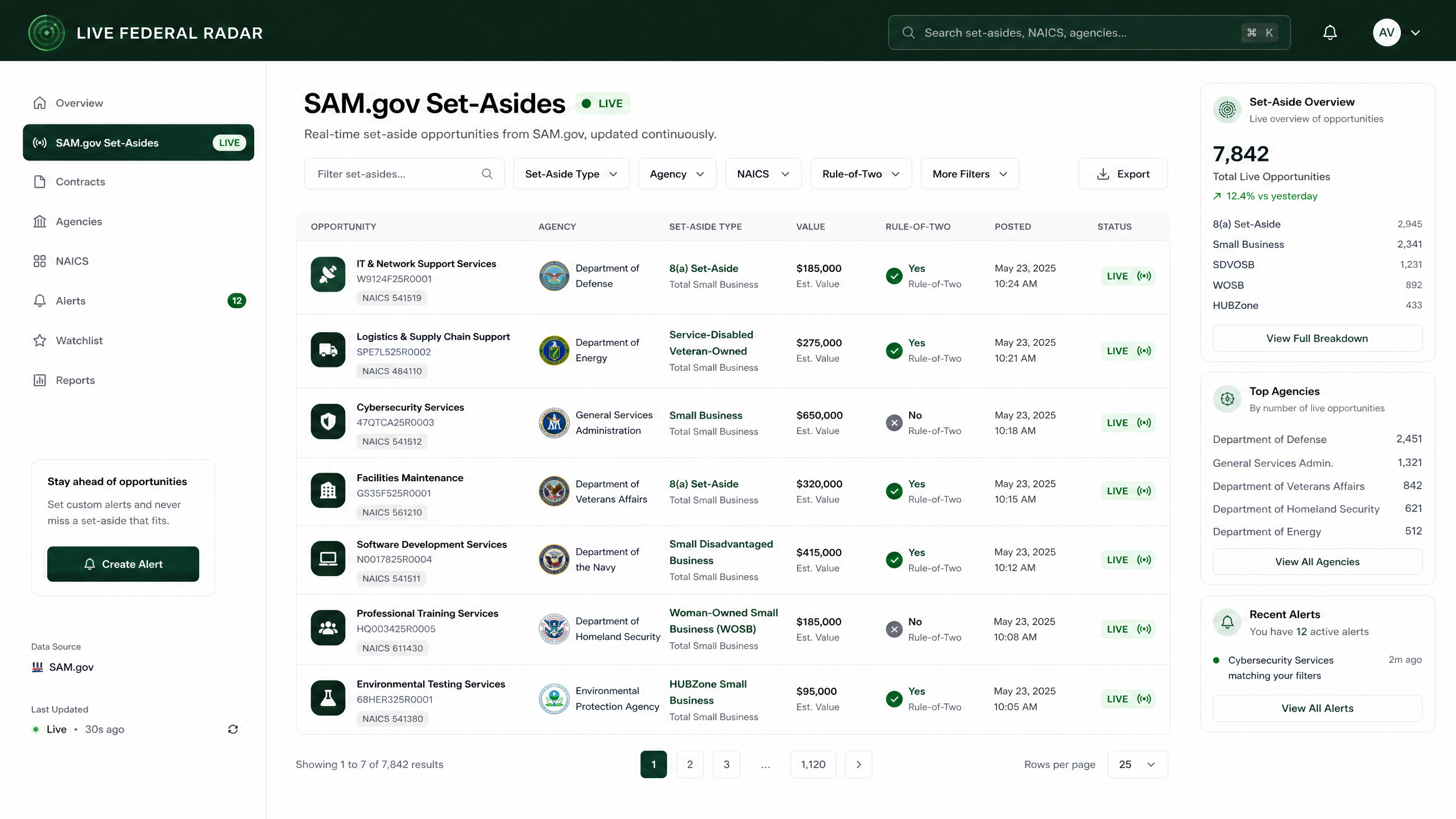Expand the NAICS filter dropdown
The image size is (1456, 819).
pos(763,174)
